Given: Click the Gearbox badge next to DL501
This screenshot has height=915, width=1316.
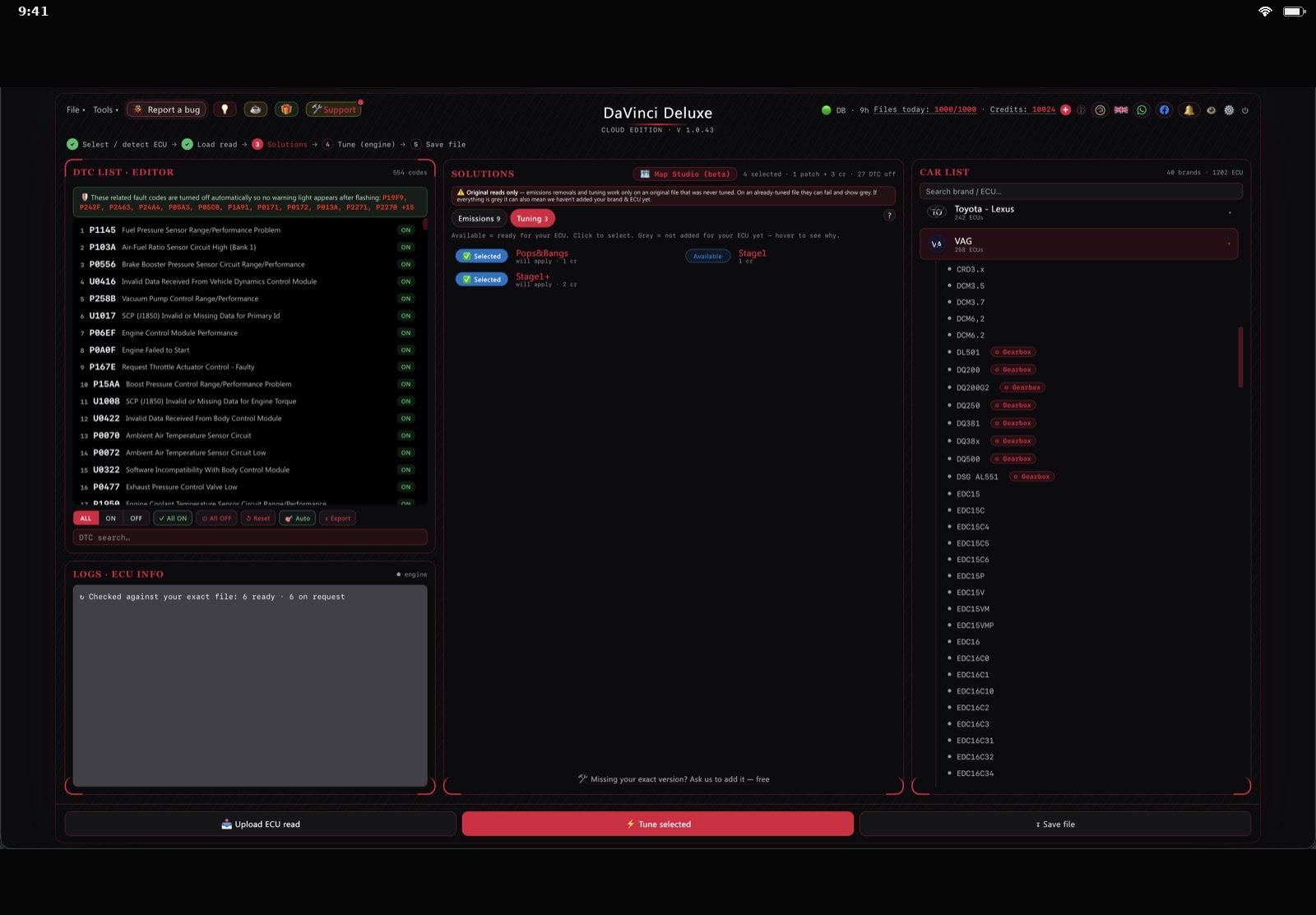Looking at the screenshot, I should (x=1012, y=352).
